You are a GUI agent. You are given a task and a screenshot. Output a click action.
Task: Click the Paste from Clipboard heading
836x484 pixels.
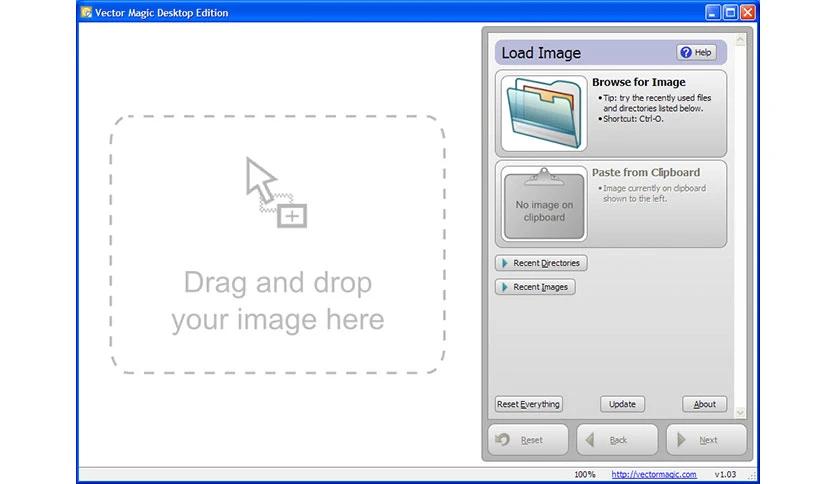coord(646,172)
